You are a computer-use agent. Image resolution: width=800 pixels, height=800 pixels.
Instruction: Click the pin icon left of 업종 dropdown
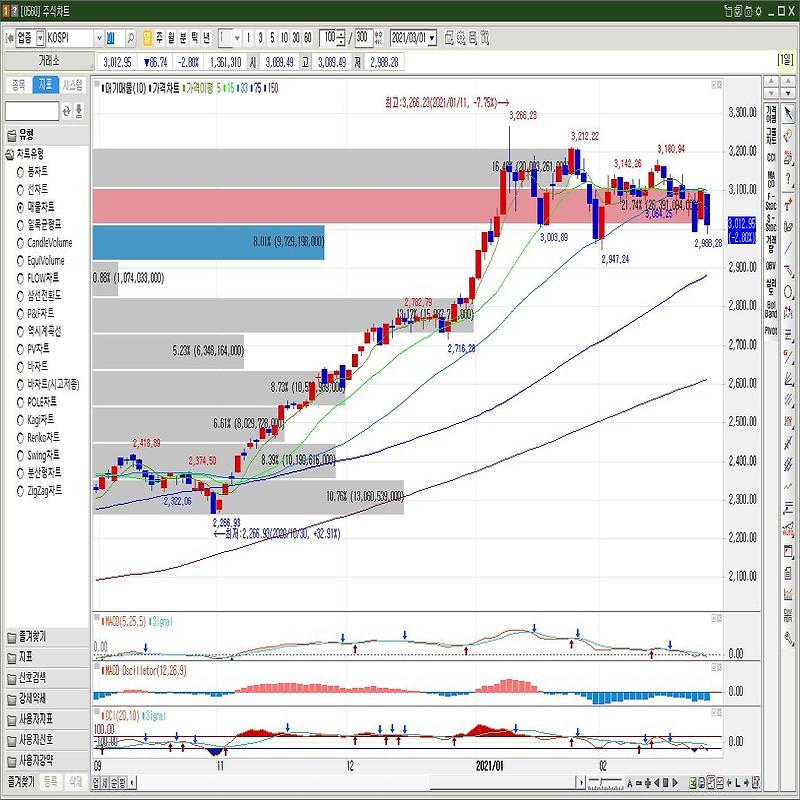[x=9, y=38]
